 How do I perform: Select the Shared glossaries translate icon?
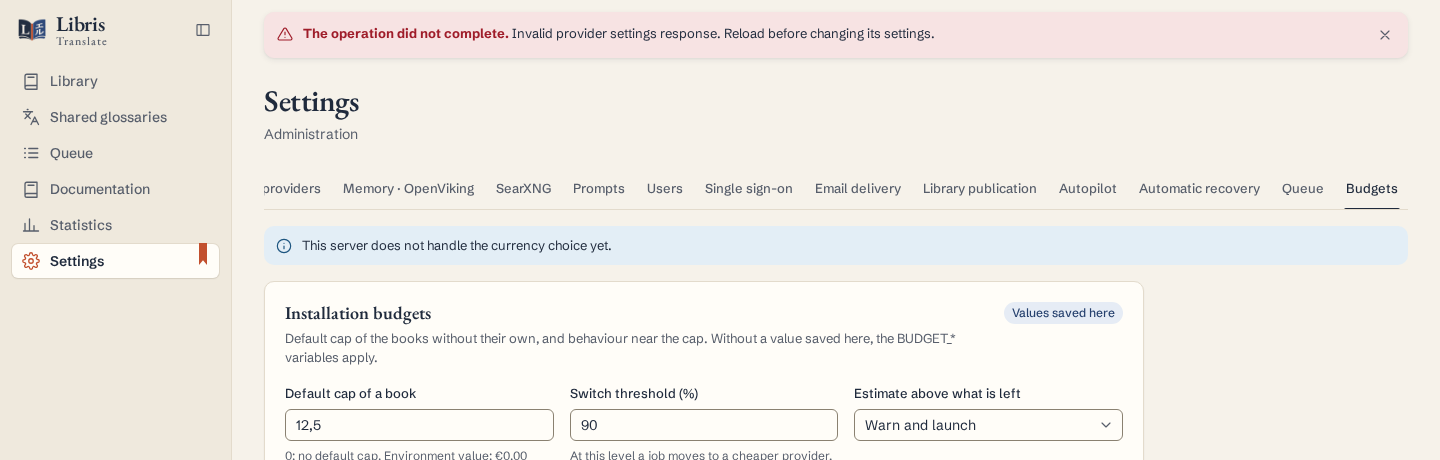click(x=31, y=117)
